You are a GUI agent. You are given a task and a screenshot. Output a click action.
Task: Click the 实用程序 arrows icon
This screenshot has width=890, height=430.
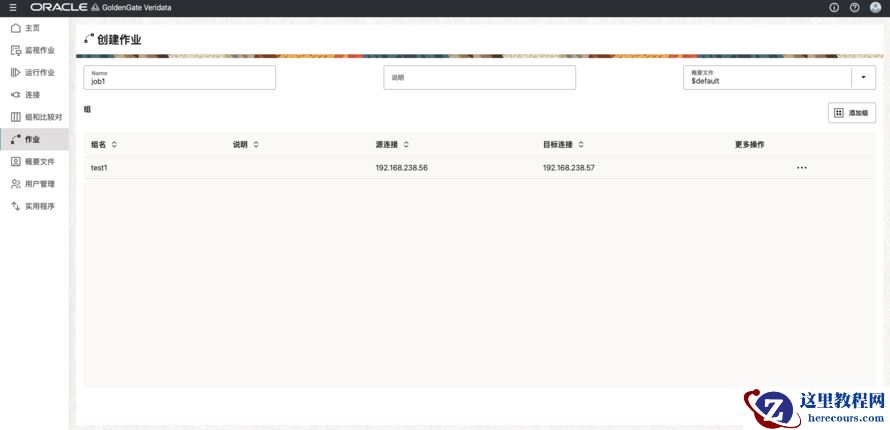pos(16,206)
